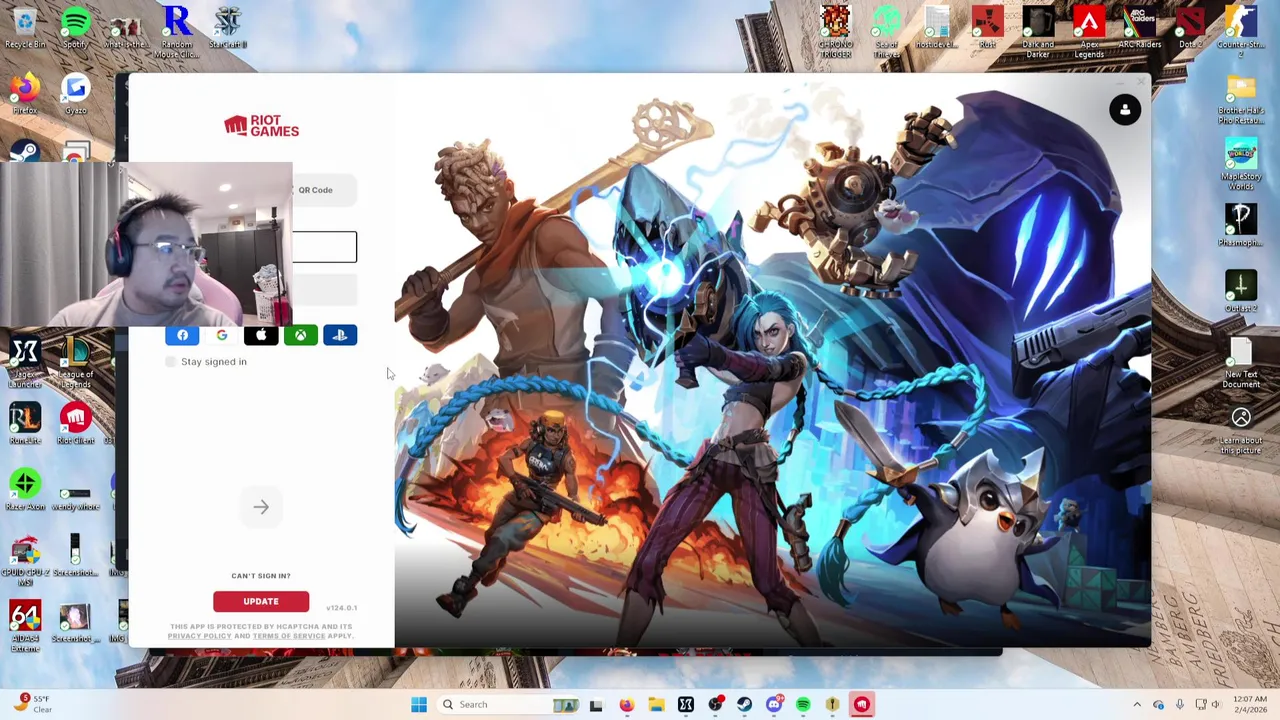Select the RuneLite desktop icon

point(25,424)
